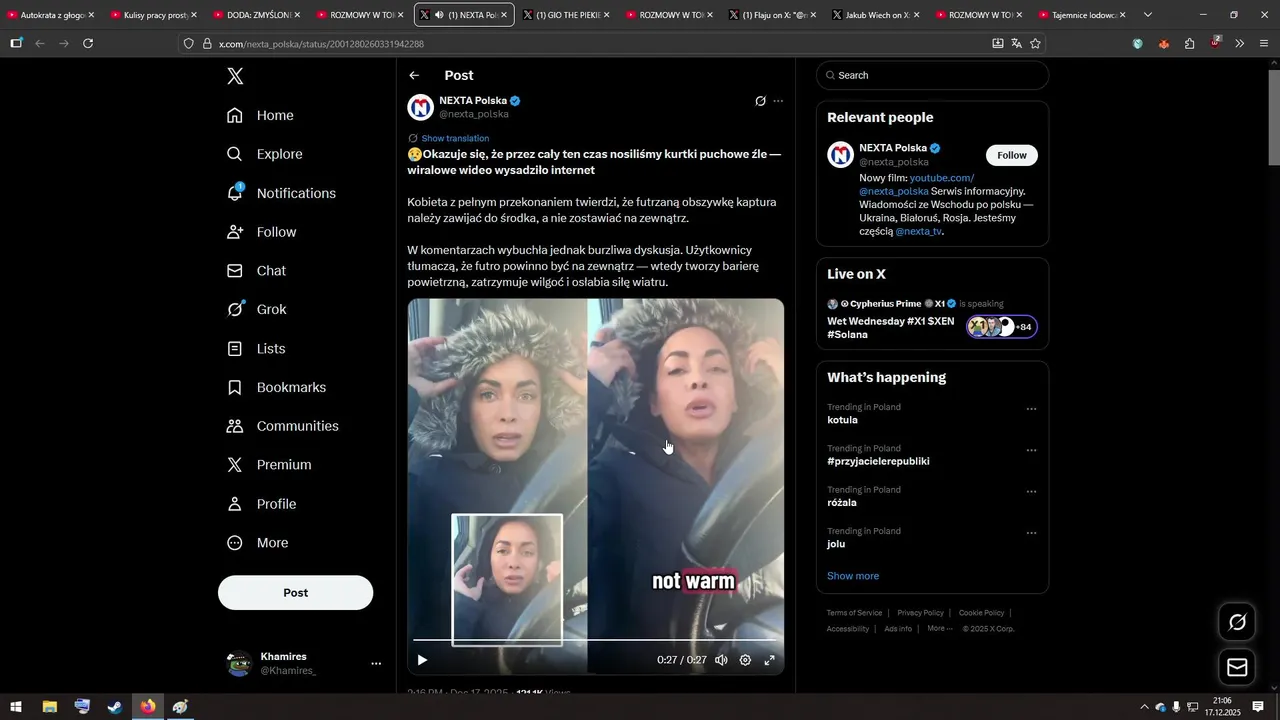Bookmark this page with star icon

pos(1035,43)
